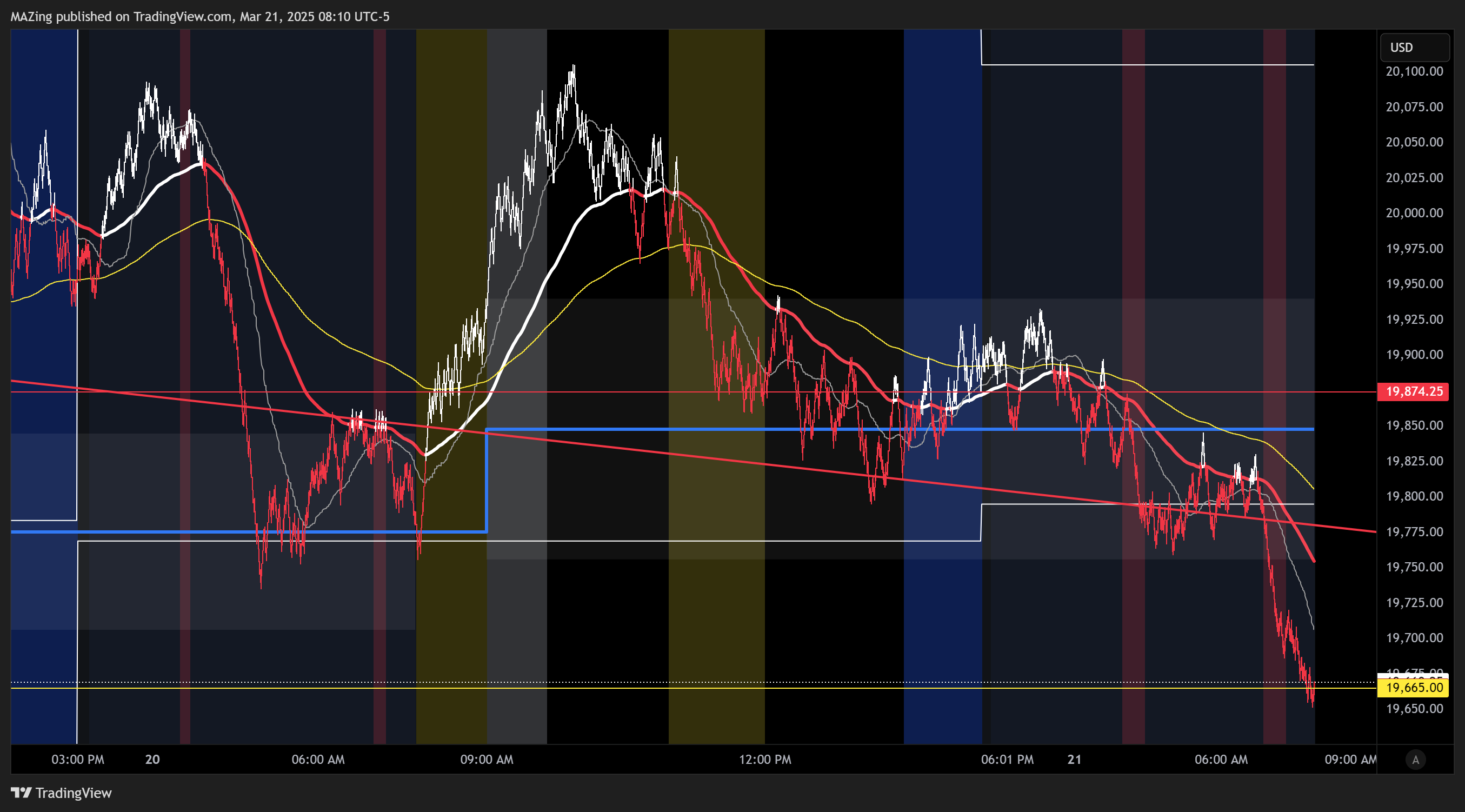Click the 'MAZing published on TradingView.com' header text
The height and width of the screenshot is (812, 1465).
point(121,17)
